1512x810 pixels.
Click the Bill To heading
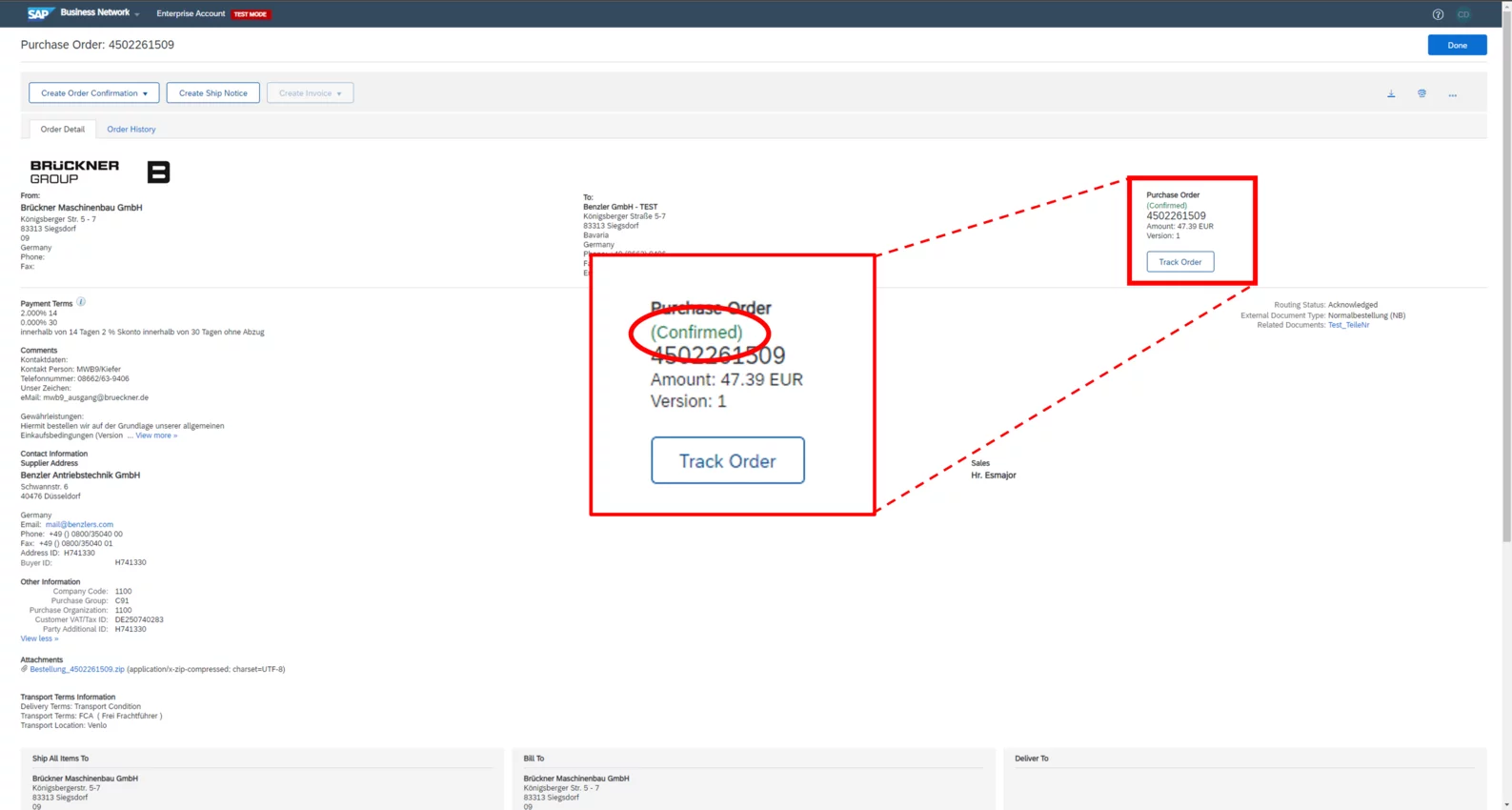534,759
